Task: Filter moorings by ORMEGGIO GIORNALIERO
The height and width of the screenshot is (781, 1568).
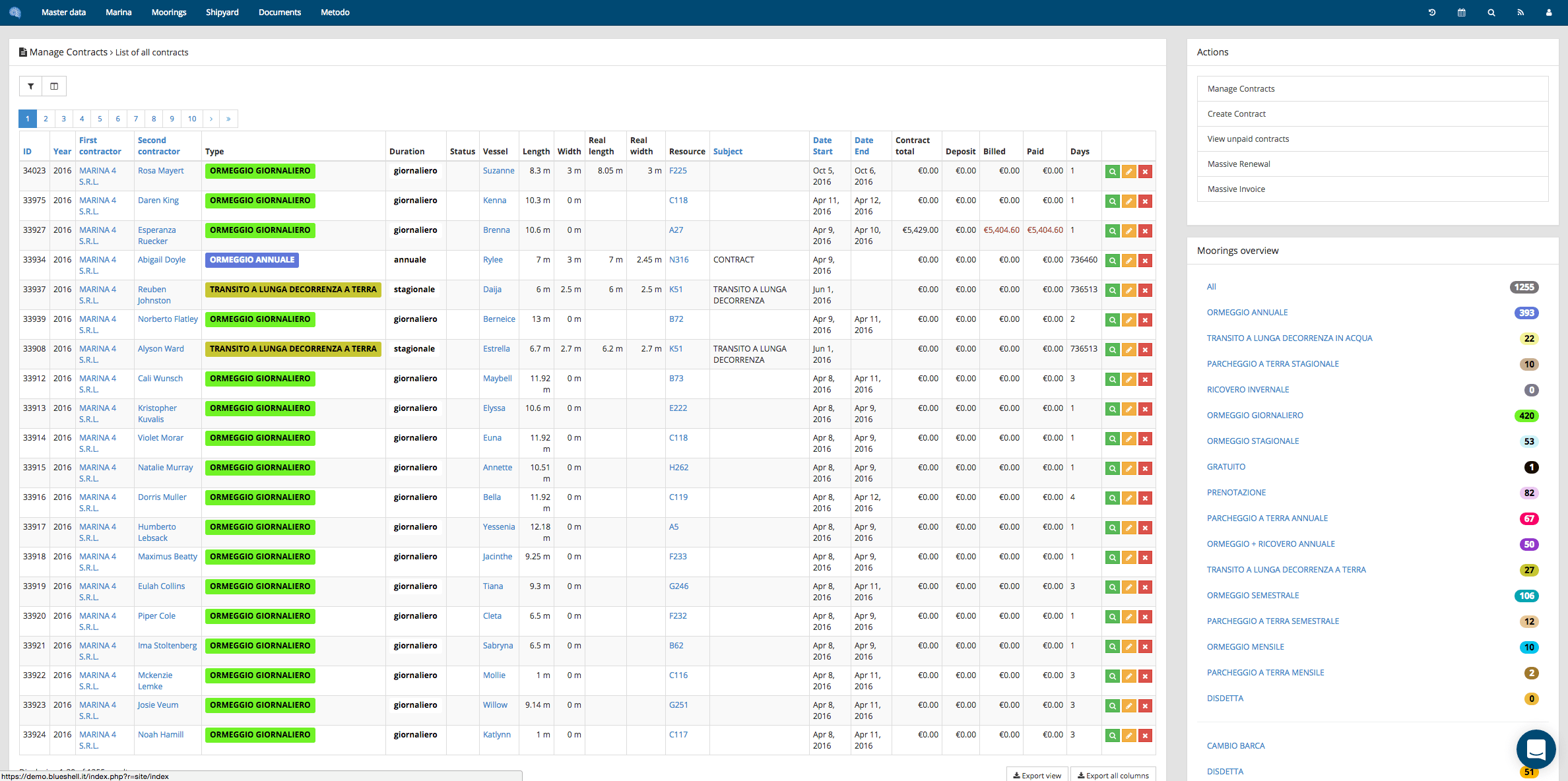Action: [x=1255, y=416]
